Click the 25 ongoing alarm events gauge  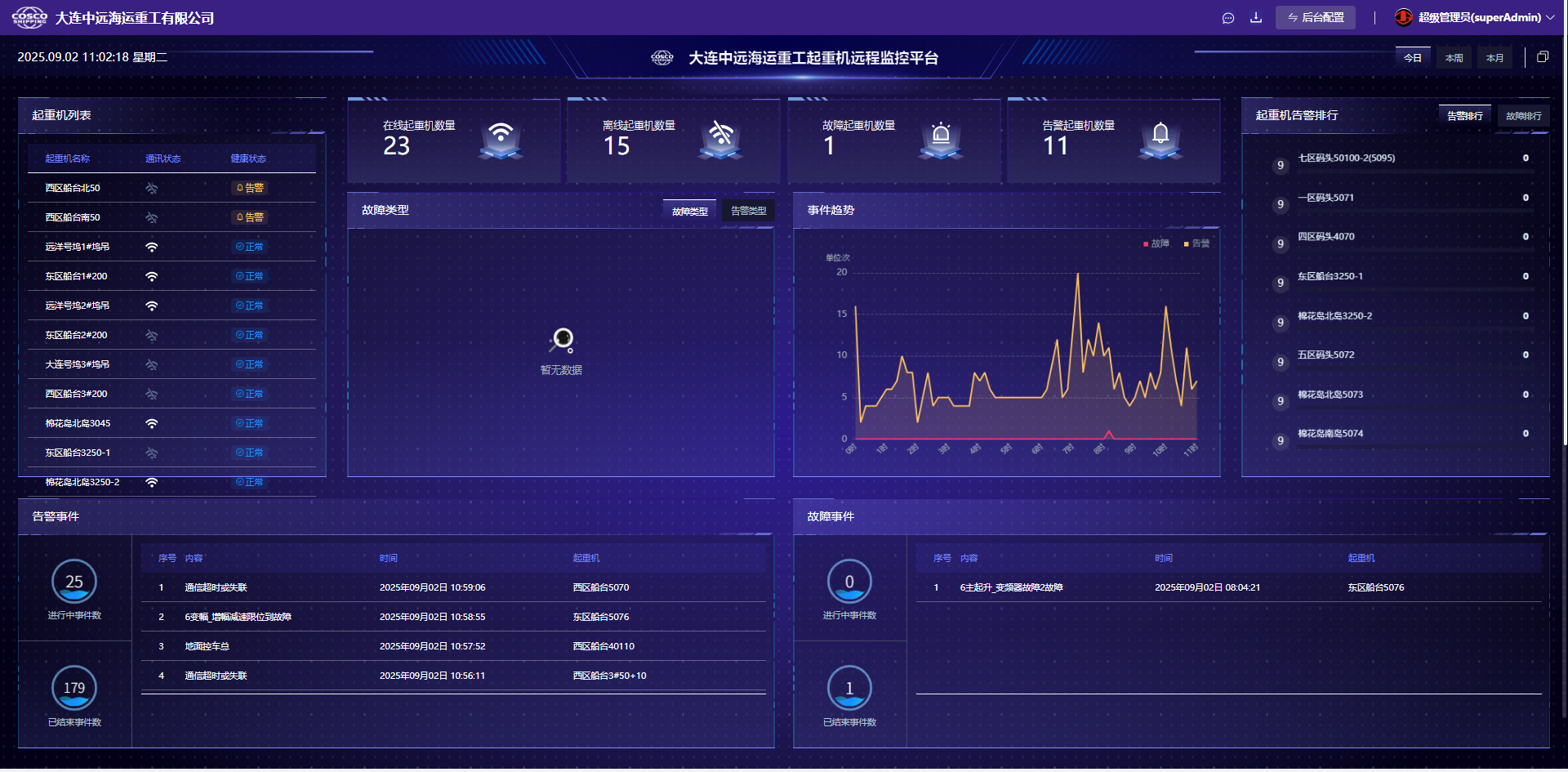74,582
